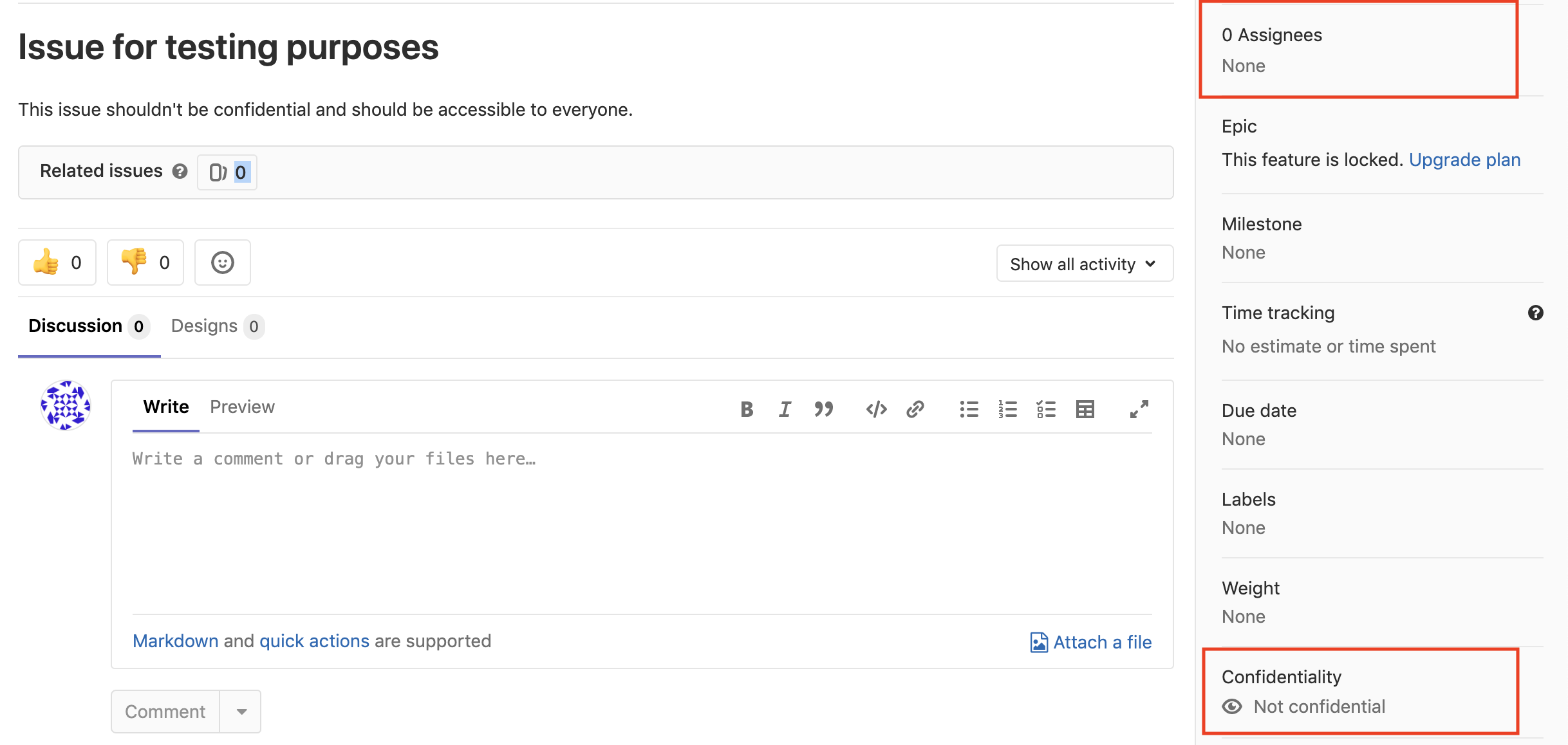
Task: Click the confidentiality eye icon
Action: (x=1232, y=706)
